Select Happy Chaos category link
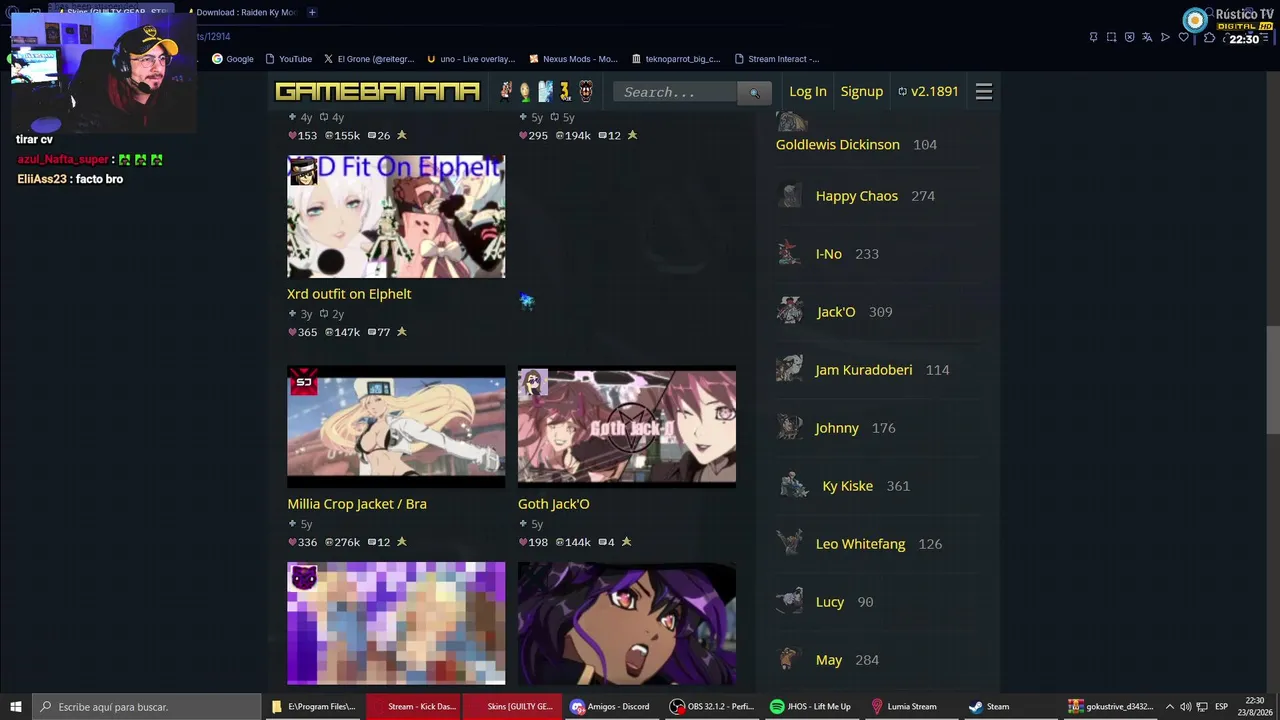The image size is (1280, 720). (x=857, y=196)
